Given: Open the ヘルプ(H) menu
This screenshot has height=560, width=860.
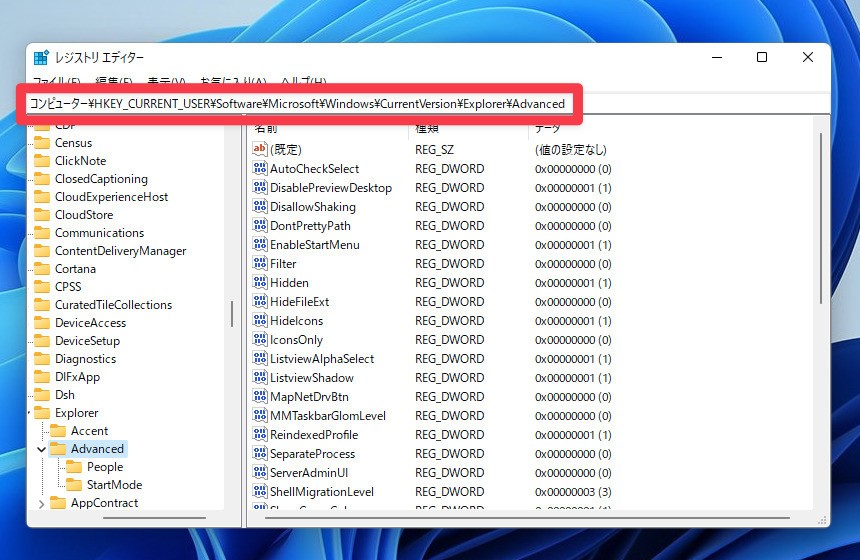Looking at the screenshot, I should tap(303, 81).
